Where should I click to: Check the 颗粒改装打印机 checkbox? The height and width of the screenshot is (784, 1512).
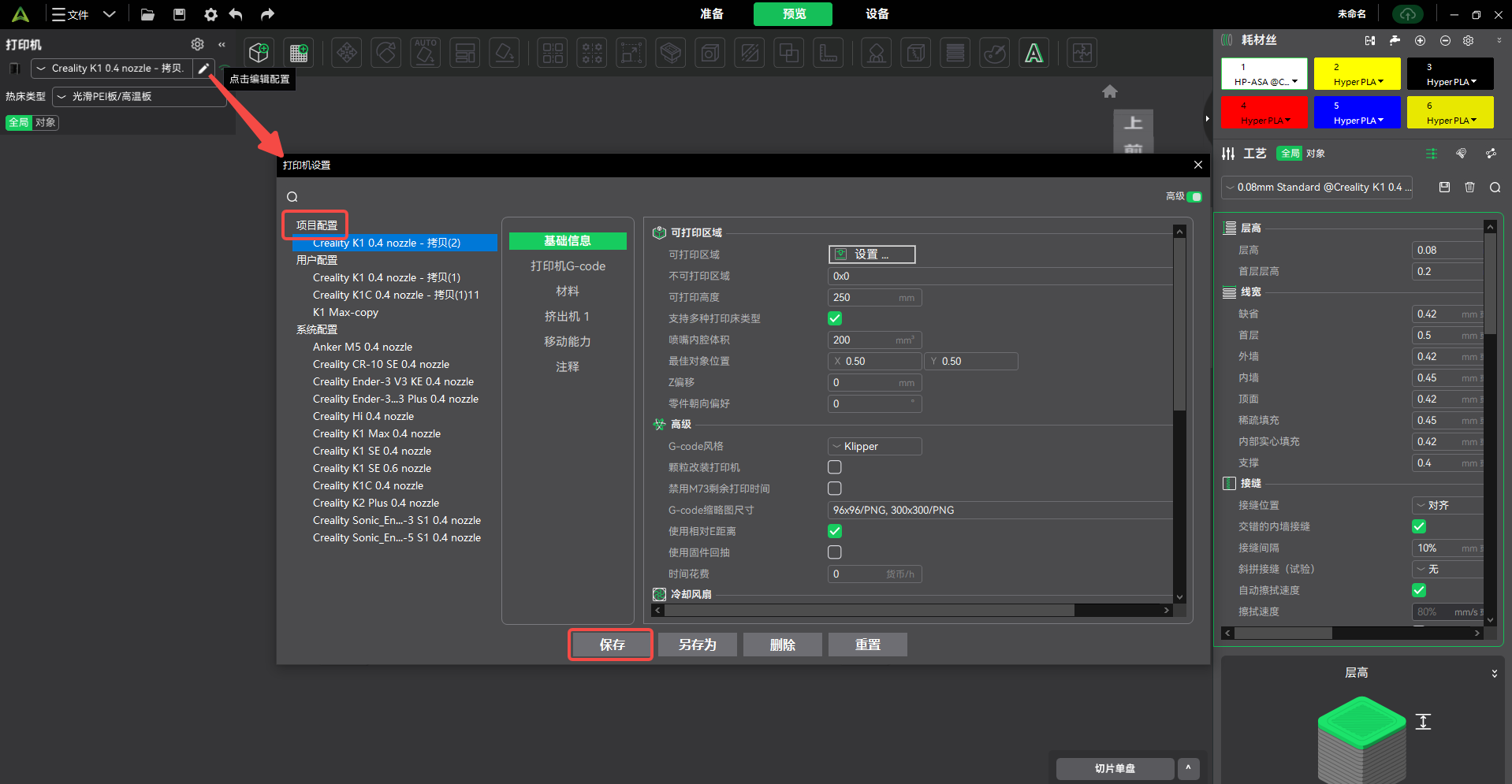coord(835,467)
